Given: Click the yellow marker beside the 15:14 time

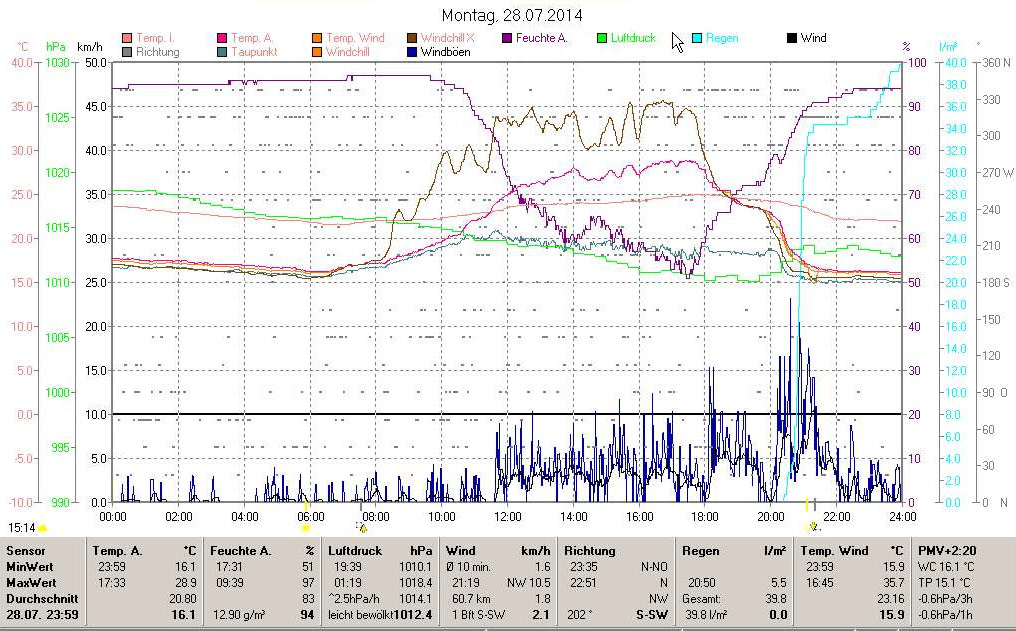Looking at the screenshot, I should point(43,527).
